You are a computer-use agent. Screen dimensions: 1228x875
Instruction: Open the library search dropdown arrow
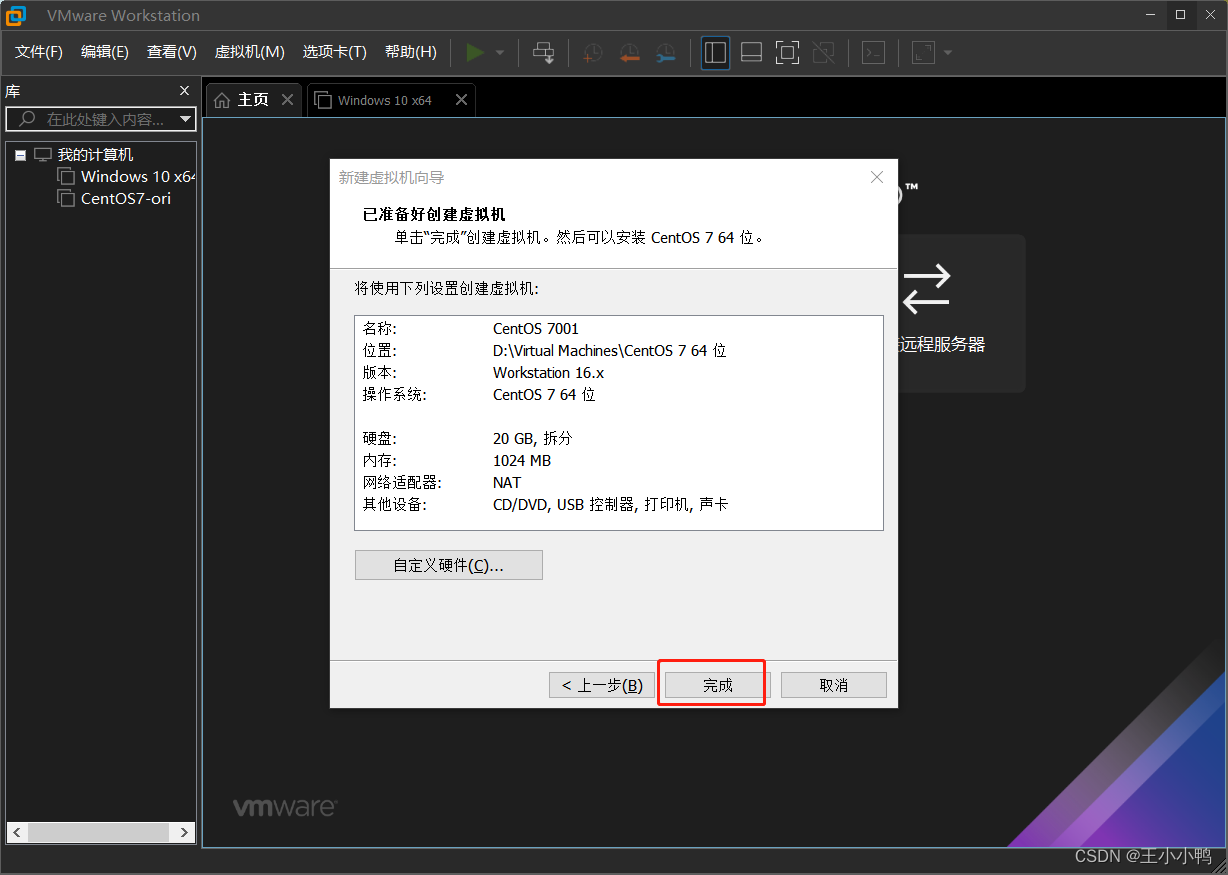(185, 120)
